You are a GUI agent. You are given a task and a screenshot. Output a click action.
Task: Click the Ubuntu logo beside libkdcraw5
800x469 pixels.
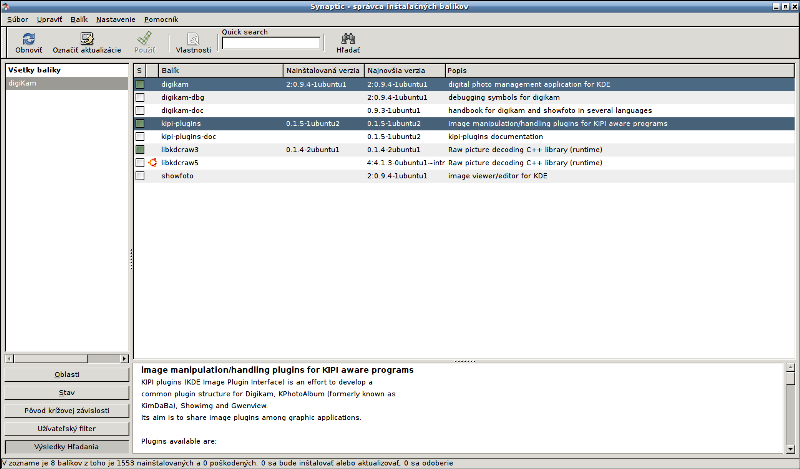[152, 163]
